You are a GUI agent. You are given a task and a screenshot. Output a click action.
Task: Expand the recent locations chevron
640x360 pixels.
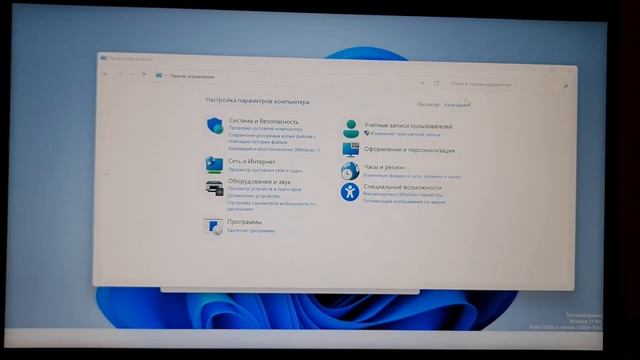tap(131, 75)
